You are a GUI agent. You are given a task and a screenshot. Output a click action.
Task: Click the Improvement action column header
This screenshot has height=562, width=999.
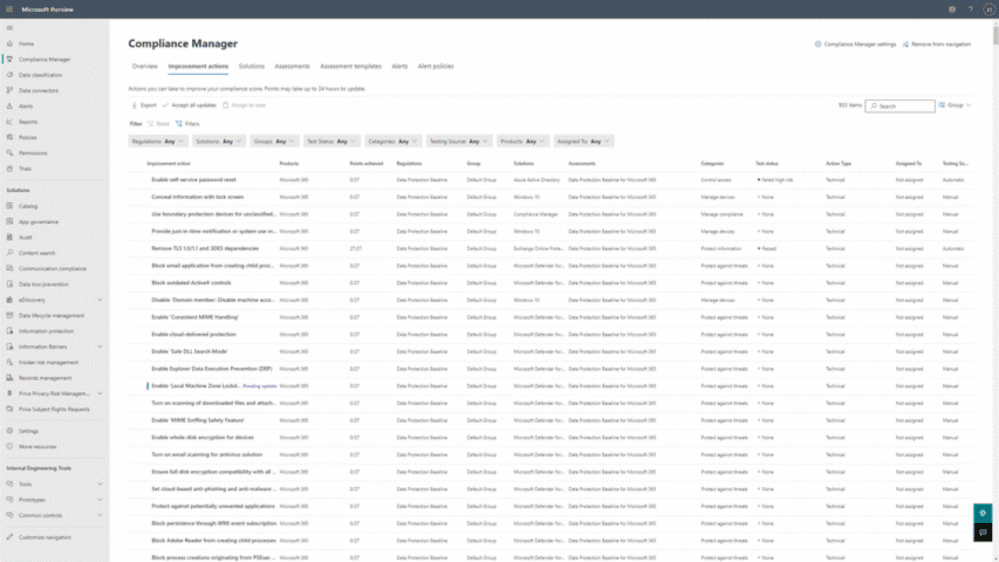(x=168, y=164)
